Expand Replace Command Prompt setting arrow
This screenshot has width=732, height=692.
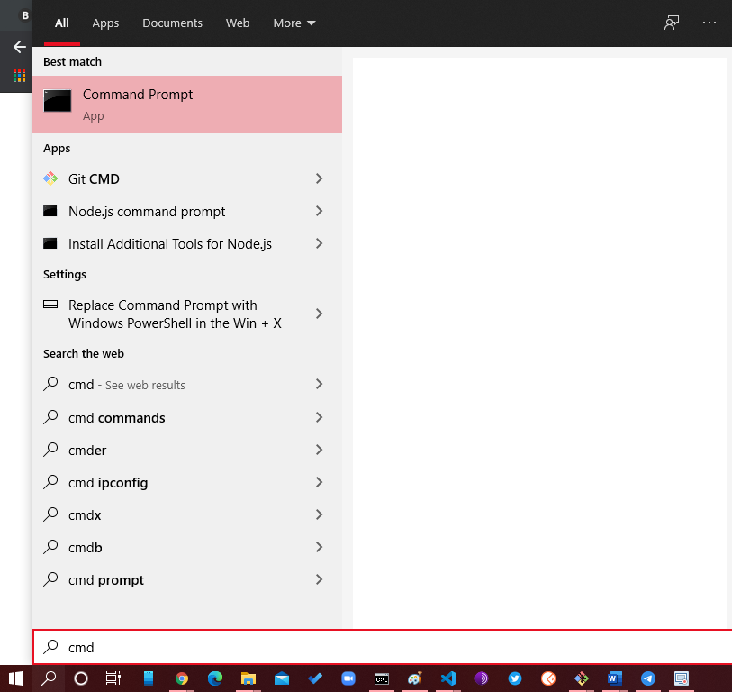click(x=319, y=314)
